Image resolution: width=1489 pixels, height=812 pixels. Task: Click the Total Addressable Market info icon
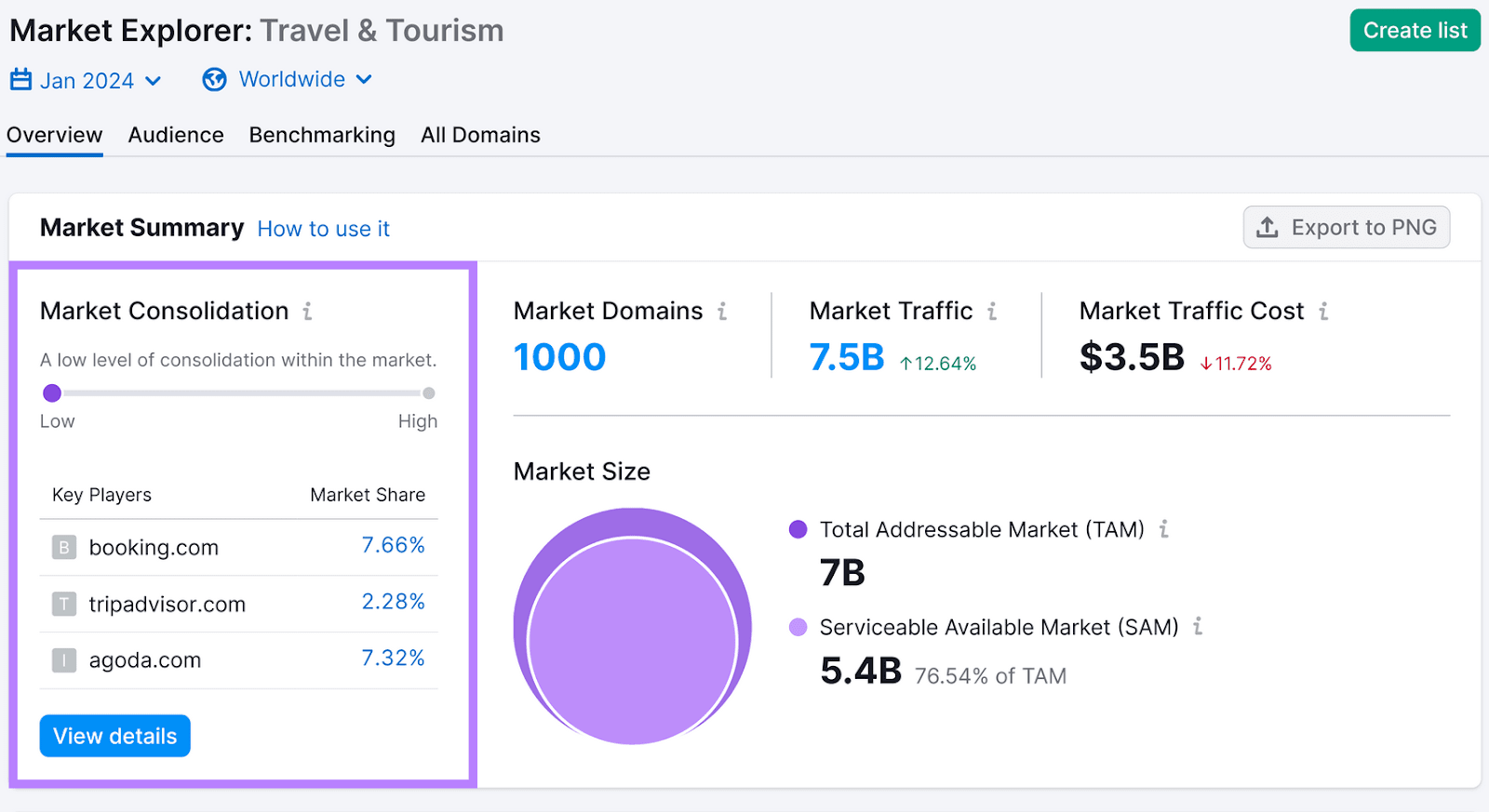tap(1163, 529)
